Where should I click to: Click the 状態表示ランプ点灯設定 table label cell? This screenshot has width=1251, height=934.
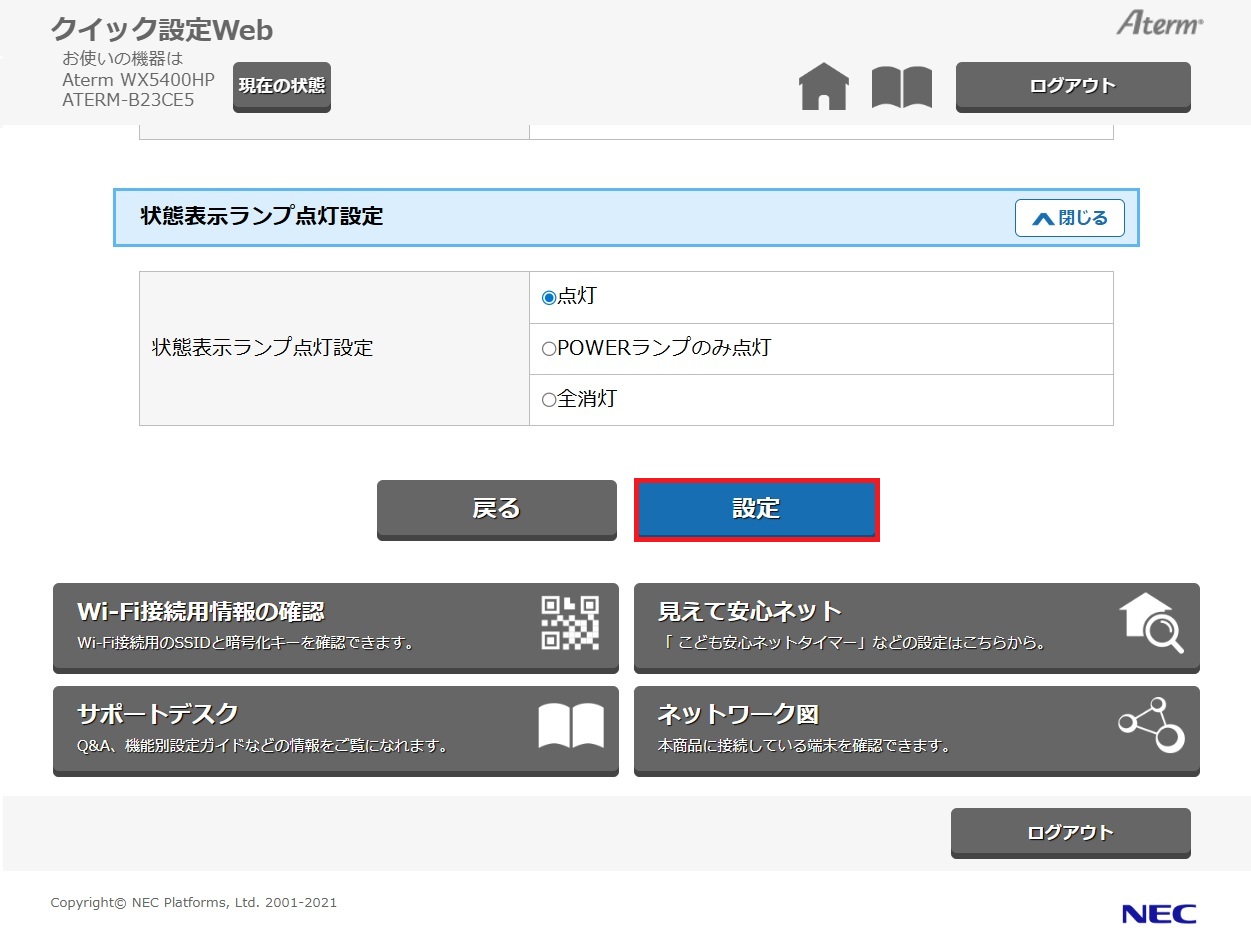coord(334,348)
